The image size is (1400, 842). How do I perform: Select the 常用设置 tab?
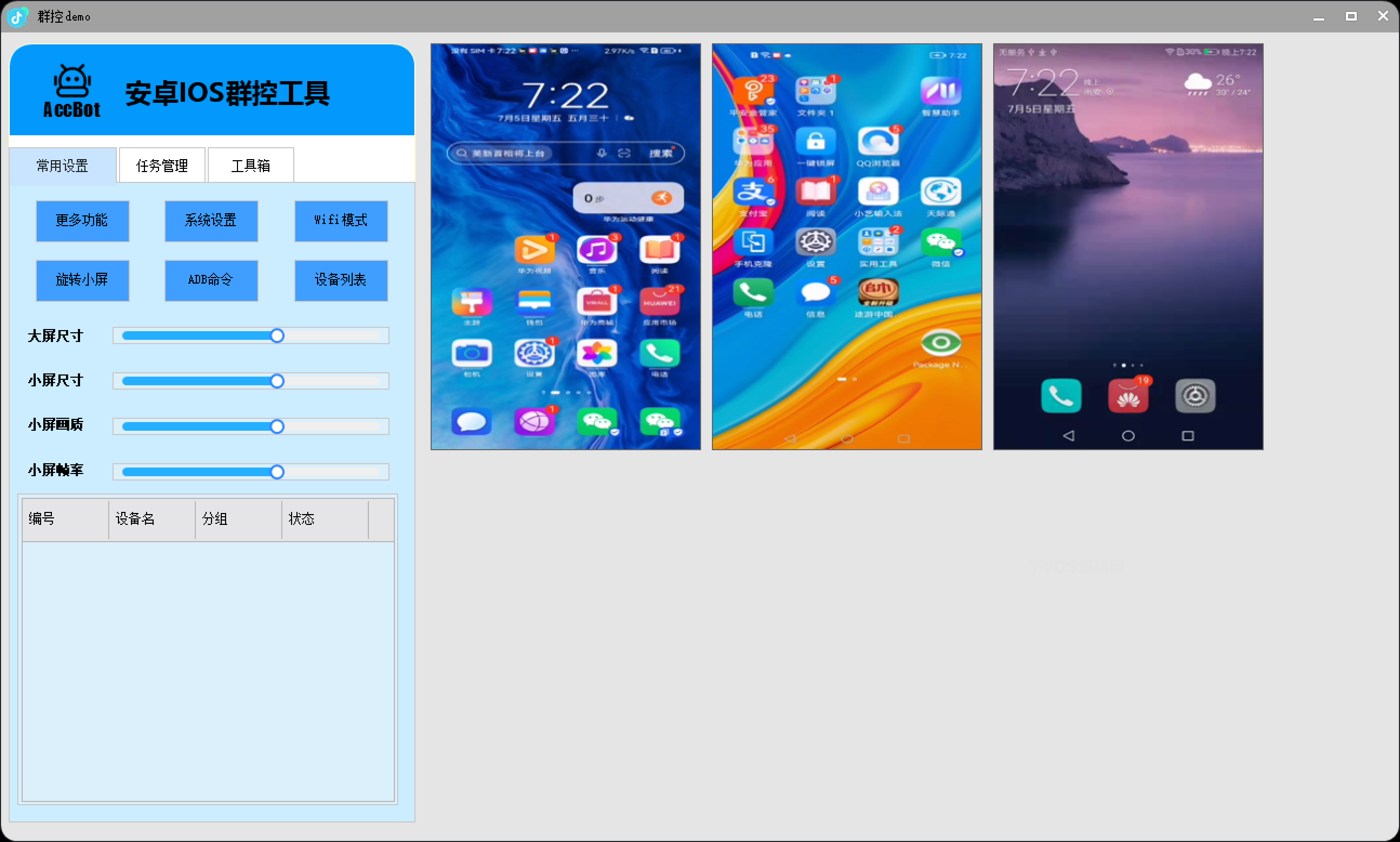point(62,166)
